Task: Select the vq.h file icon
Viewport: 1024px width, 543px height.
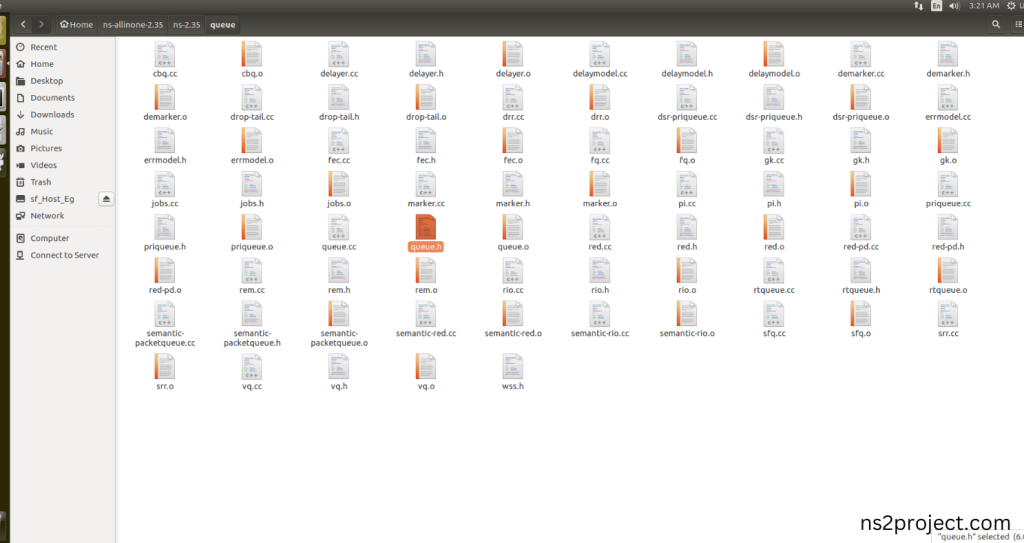Action: (338, 367)
